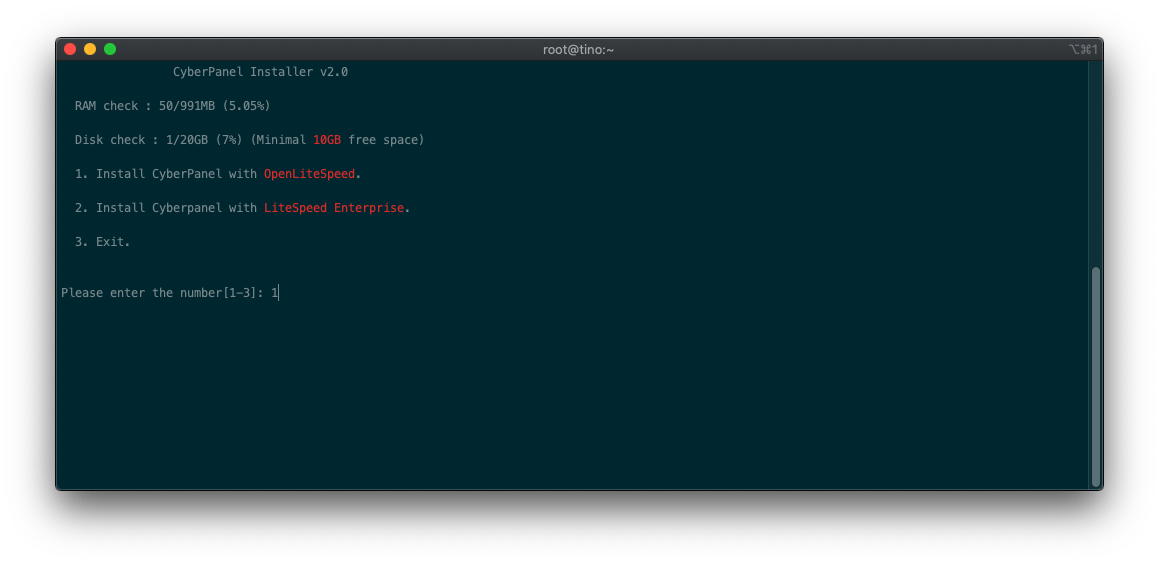Click the window title root@tino:~
This screenshot has height=564, width=1159.
coord(579,50)
